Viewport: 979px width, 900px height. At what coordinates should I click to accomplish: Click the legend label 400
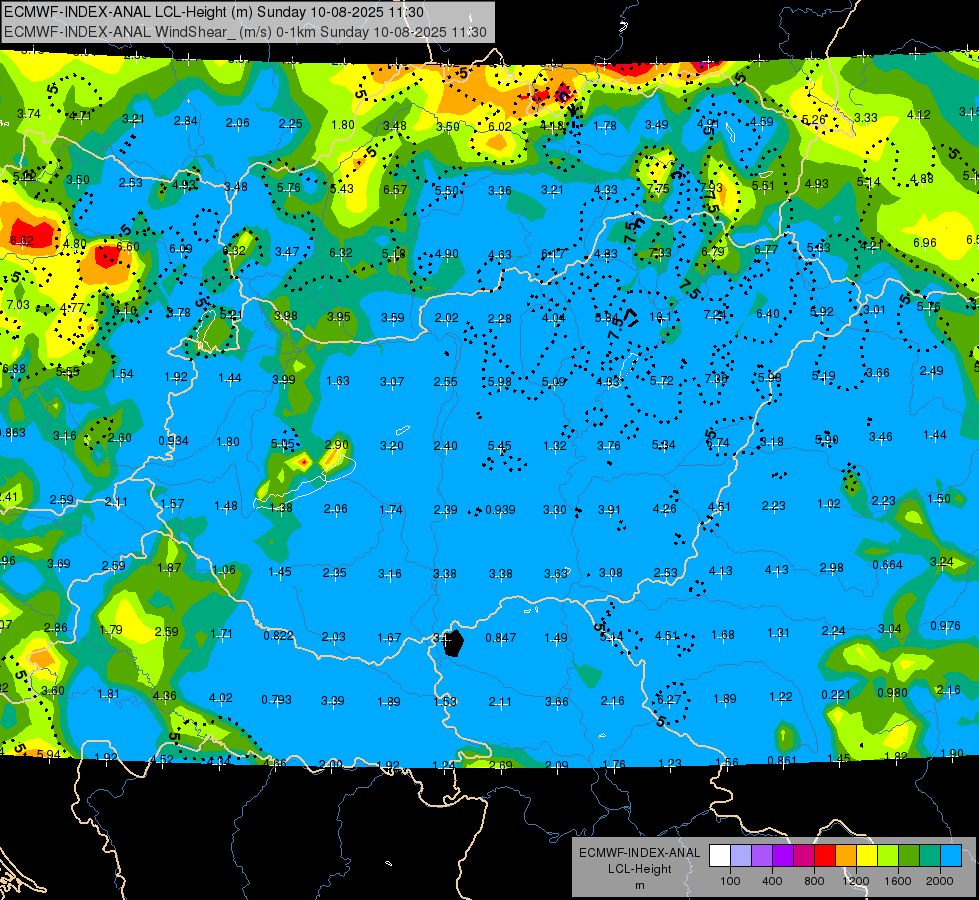pos(772,881)
